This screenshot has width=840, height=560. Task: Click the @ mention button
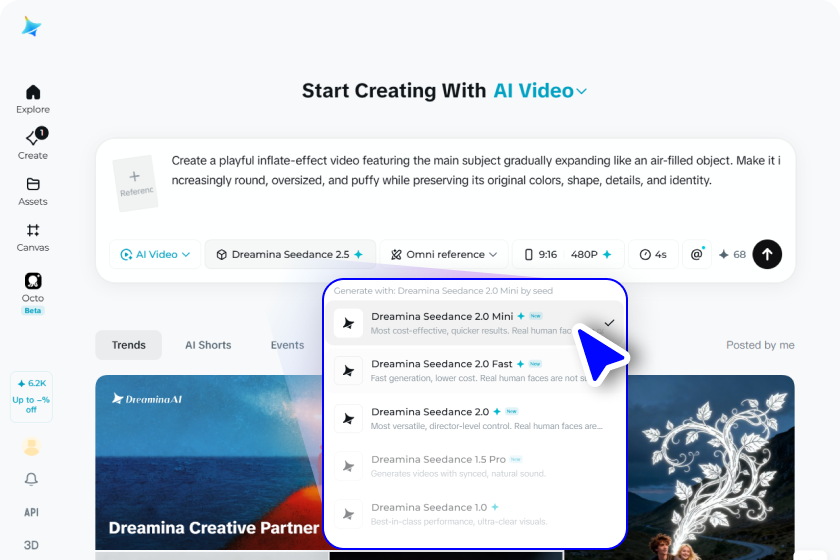coord(696,255)
